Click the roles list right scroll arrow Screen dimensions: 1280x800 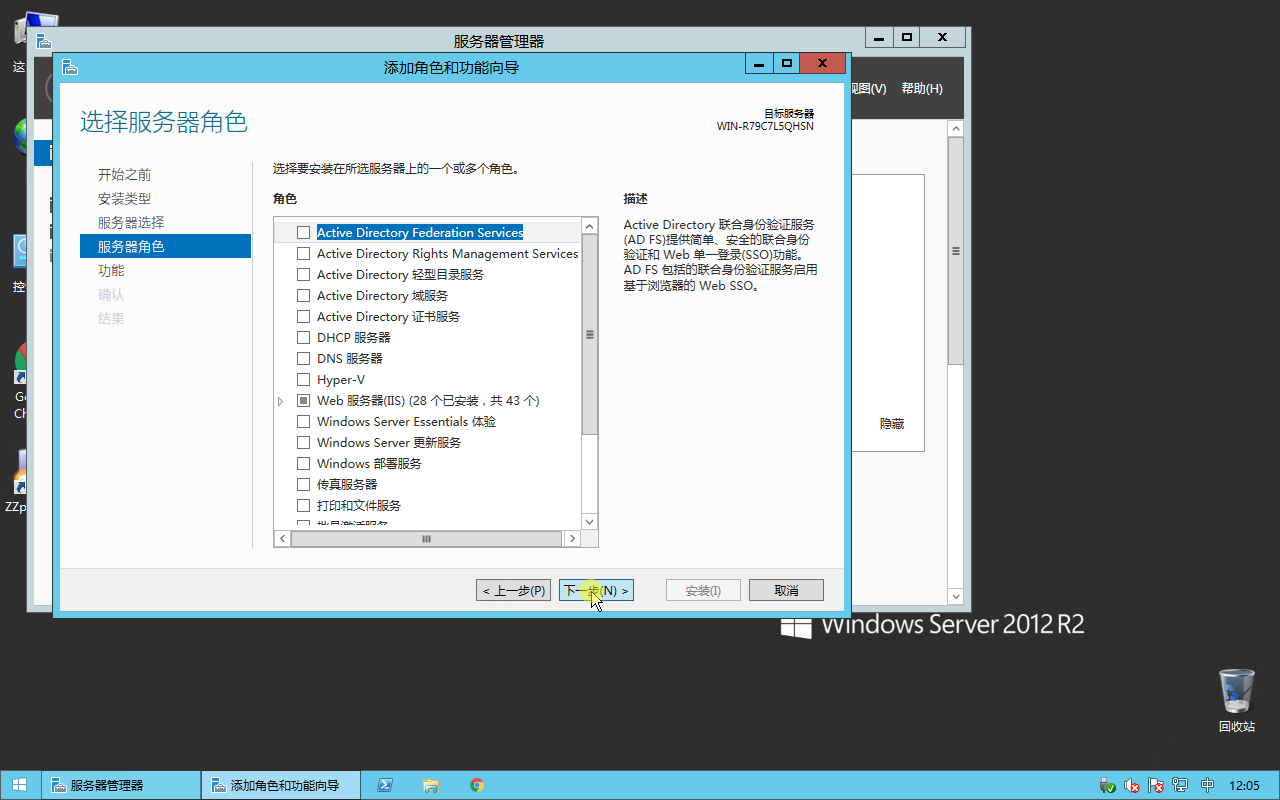click(572, 538)
